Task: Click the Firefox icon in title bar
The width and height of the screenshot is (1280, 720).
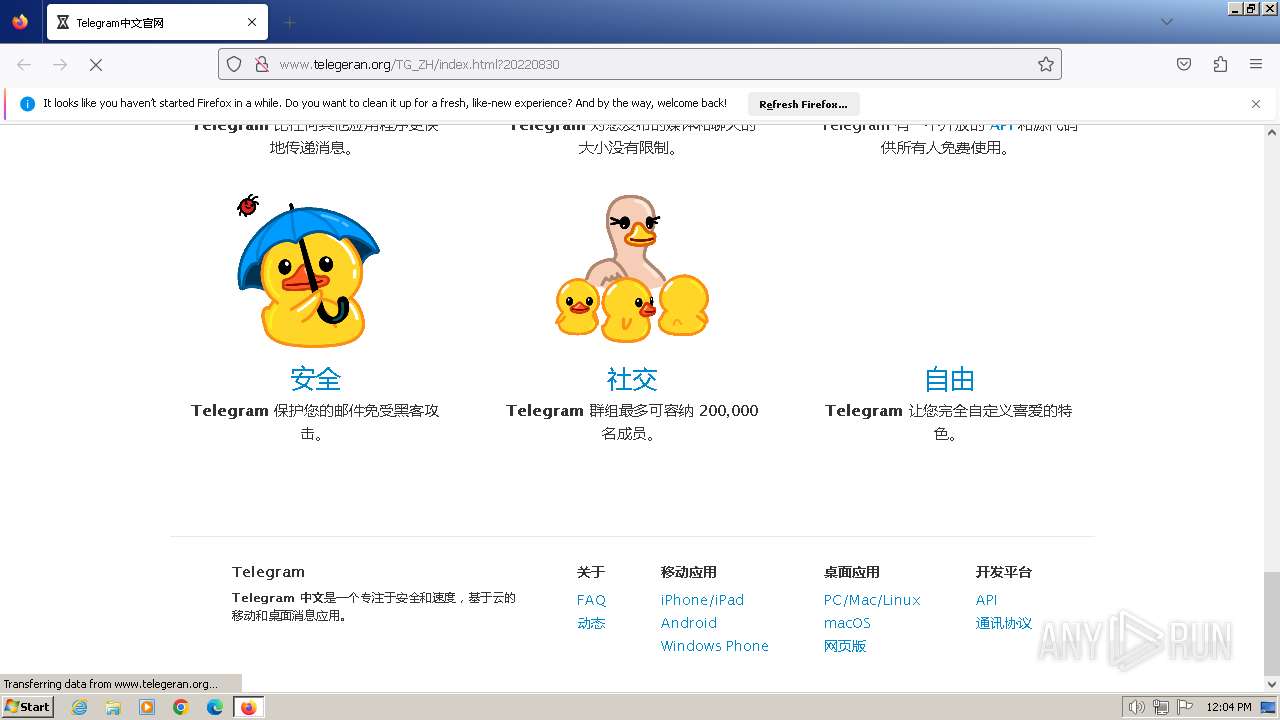Action: (20, 21)
